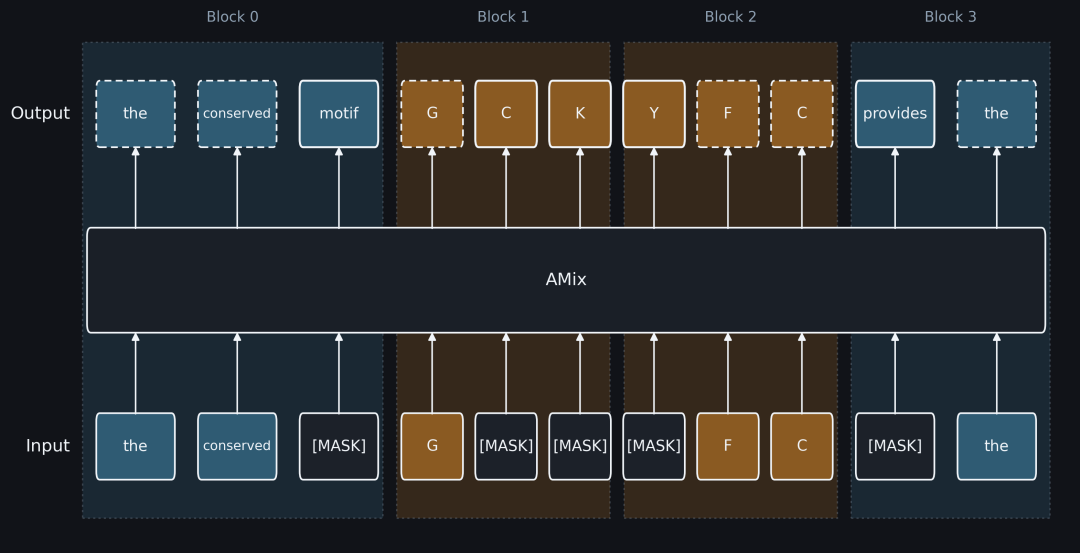Select the Block 0 header label
Image resolution: width=1080 pixels, height=553 pixels.
232,17
